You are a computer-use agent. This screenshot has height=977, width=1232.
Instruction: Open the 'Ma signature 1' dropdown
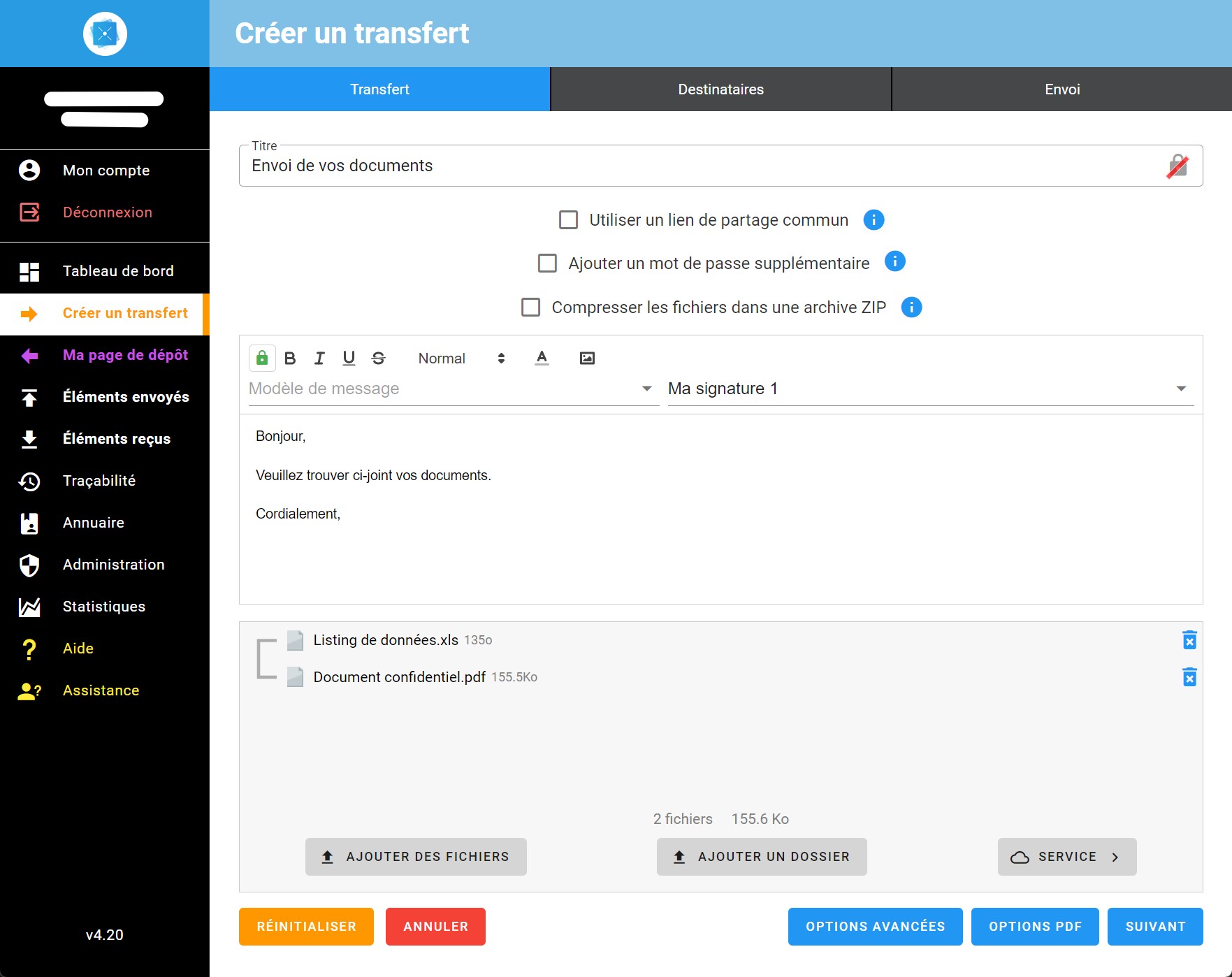[x=1180, y=389]
